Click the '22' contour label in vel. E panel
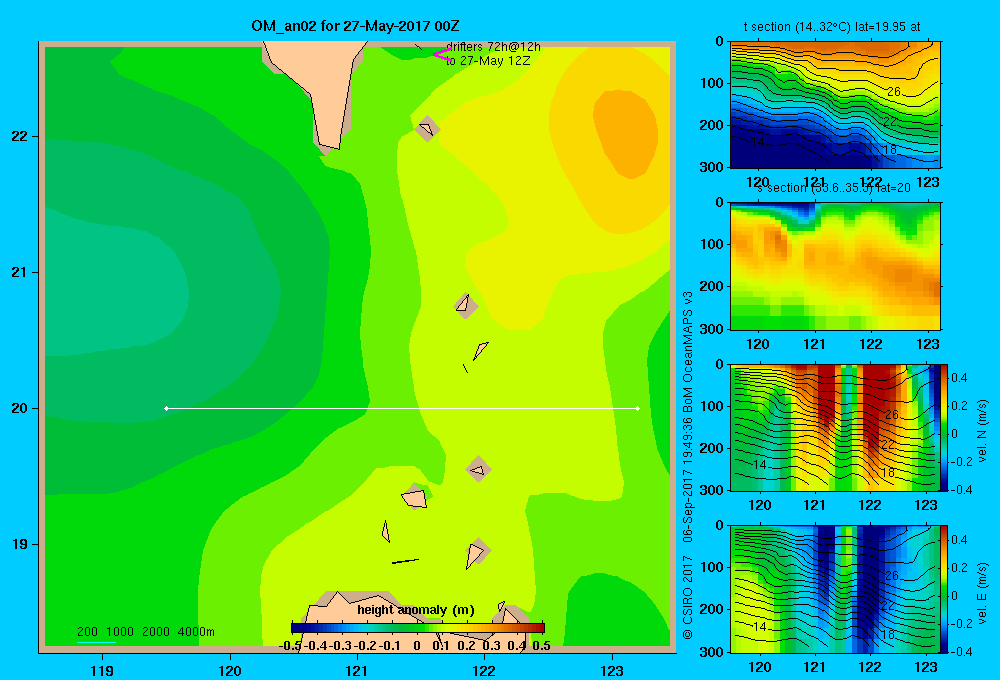Screen dimensions: 1000x680 click(887, 606)
